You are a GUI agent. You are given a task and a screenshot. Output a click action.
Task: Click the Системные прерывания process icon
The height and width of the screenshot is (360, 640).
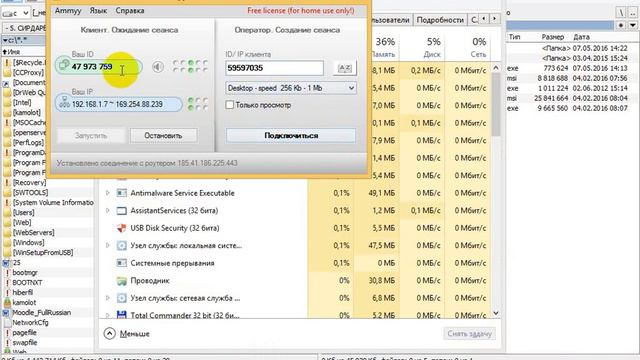pos(121,263)
